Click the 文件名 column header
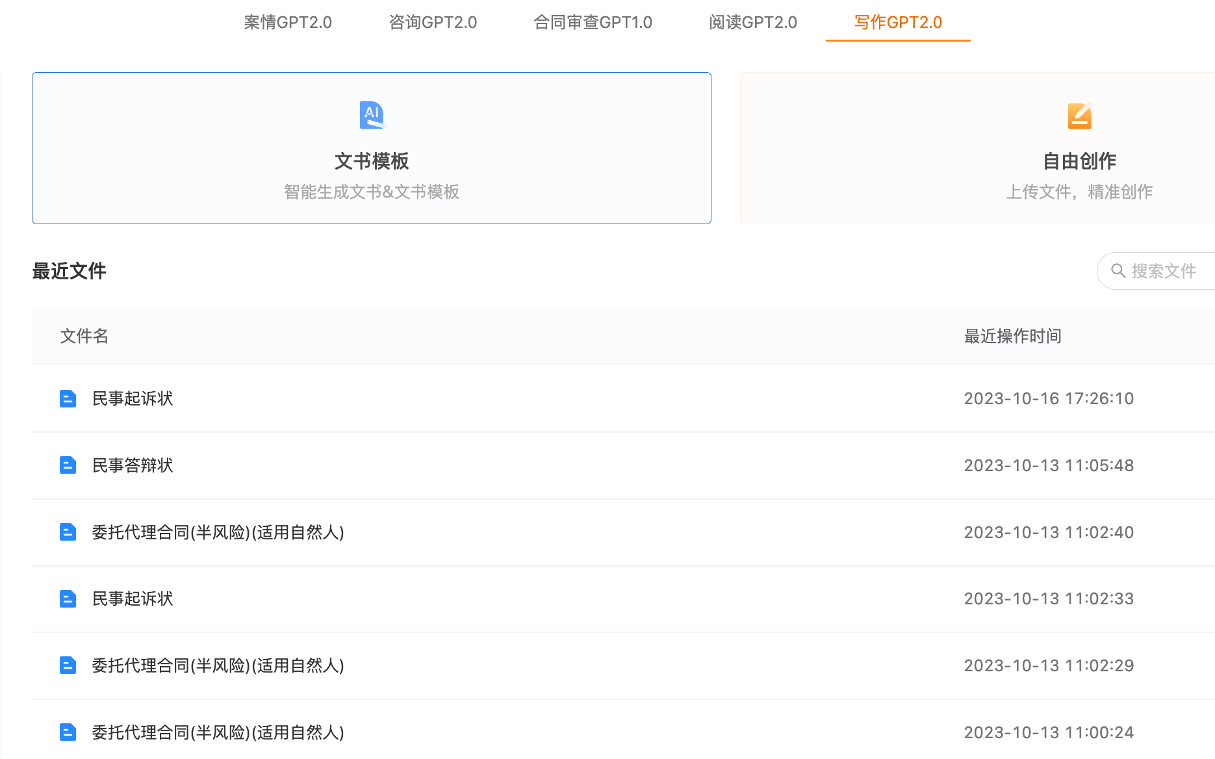 83,336
